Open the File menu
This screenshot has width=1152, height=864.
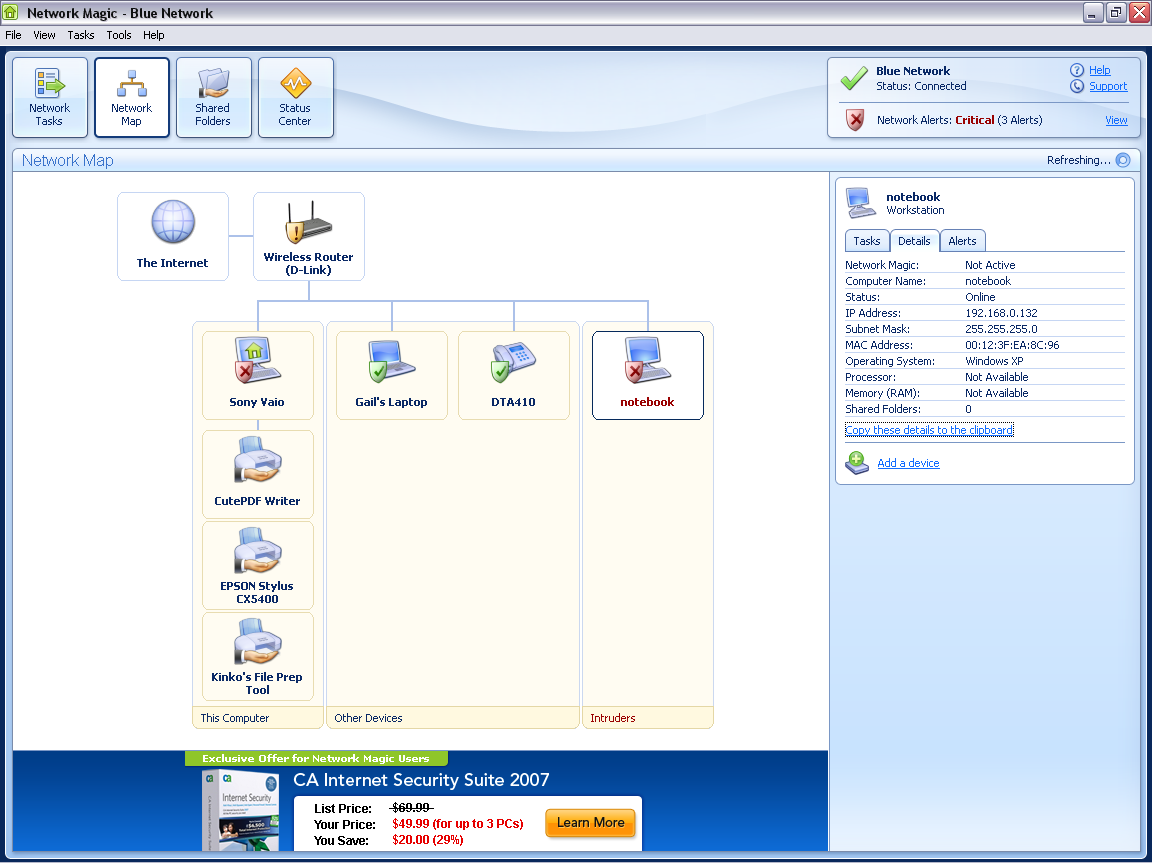[13, 35]
